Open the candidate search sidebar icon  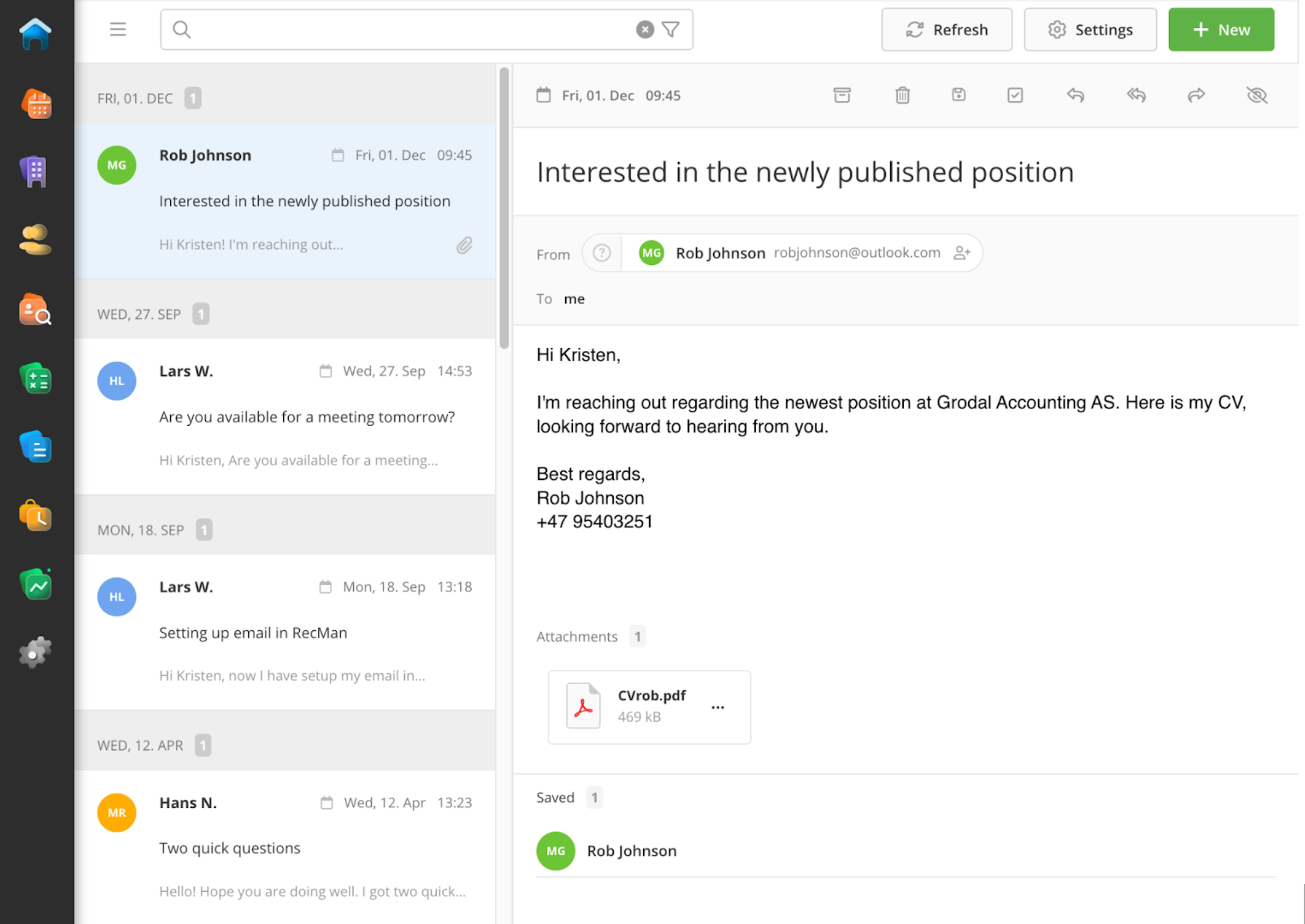coord(36,310)
